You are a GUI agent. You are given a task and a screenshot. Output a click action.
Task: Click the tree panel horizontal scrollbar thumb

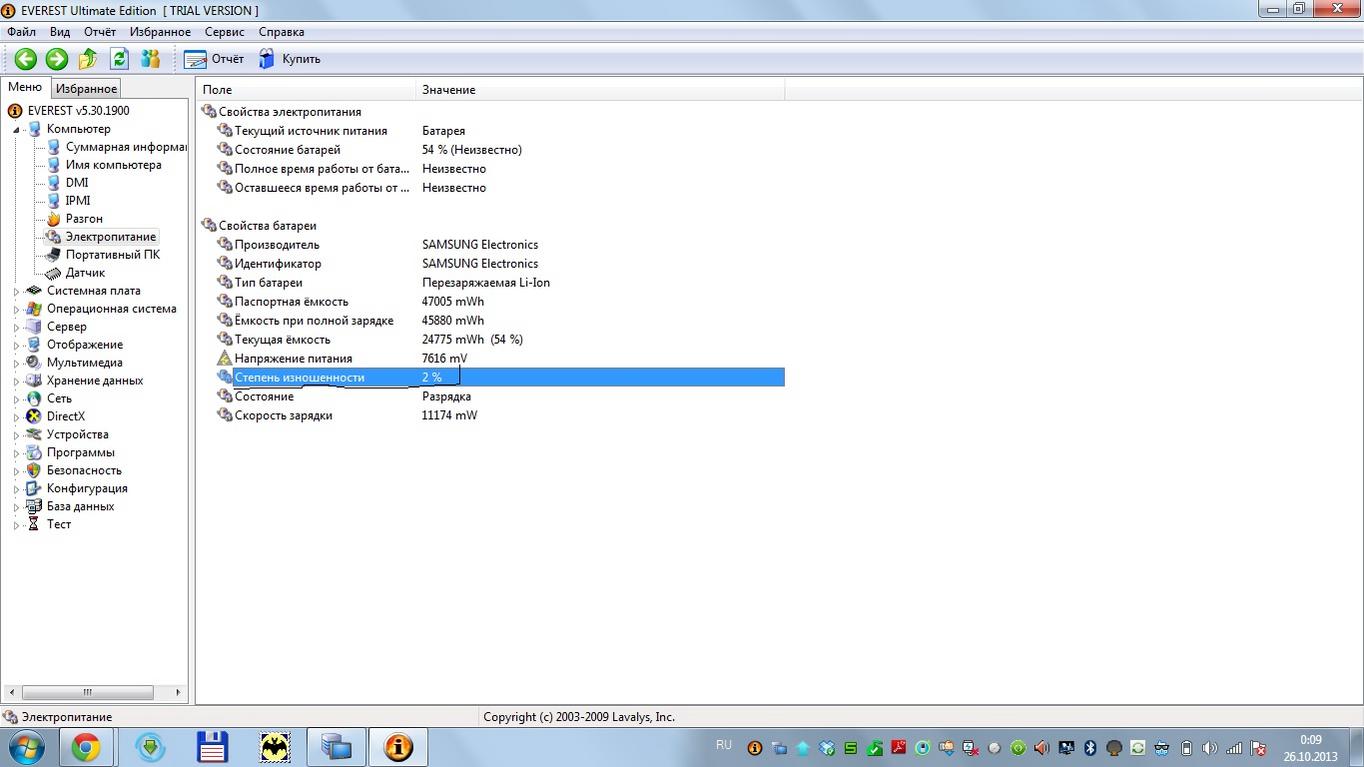87,692
